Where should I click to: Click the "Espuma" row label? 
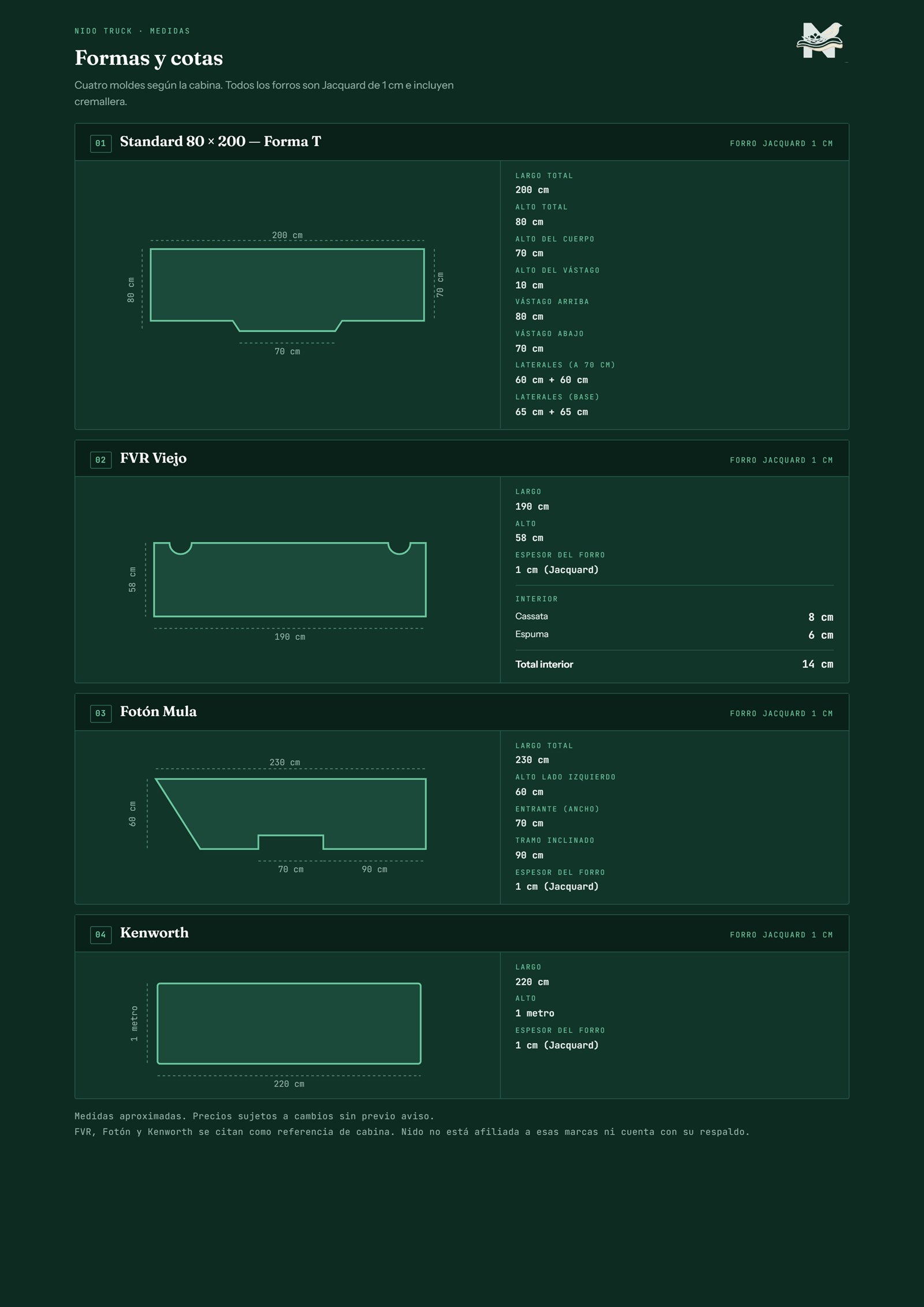click(x=532, y=634)
